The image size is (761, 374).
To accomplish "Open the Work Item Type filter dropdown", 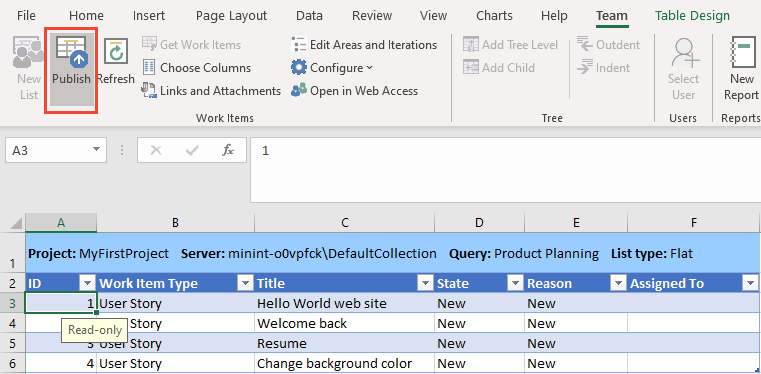I will (x=245, y=283).
